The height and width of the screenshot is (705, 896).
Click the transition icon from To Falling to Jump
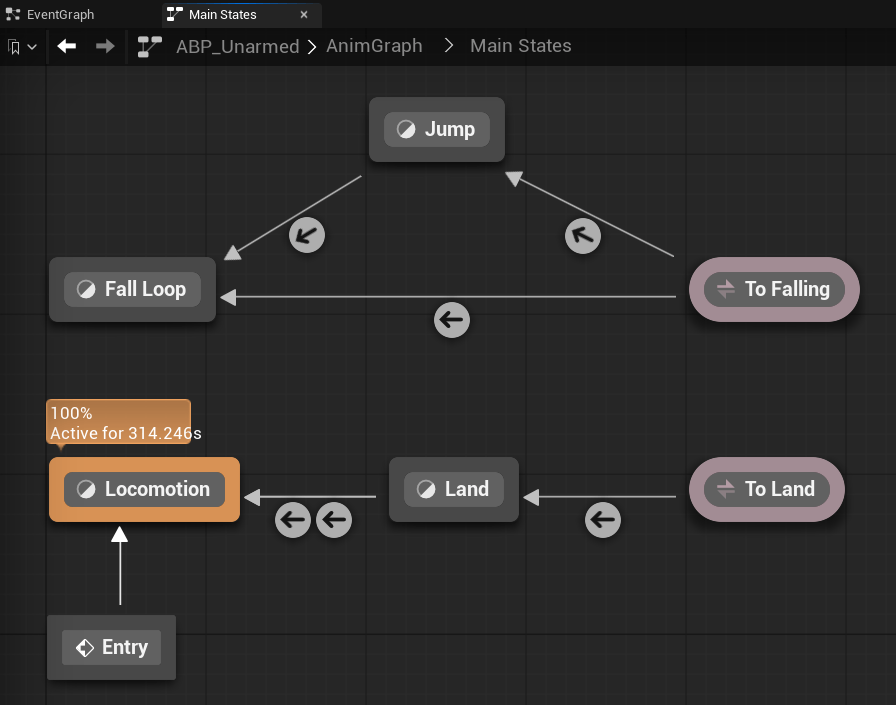coord(583,236)
